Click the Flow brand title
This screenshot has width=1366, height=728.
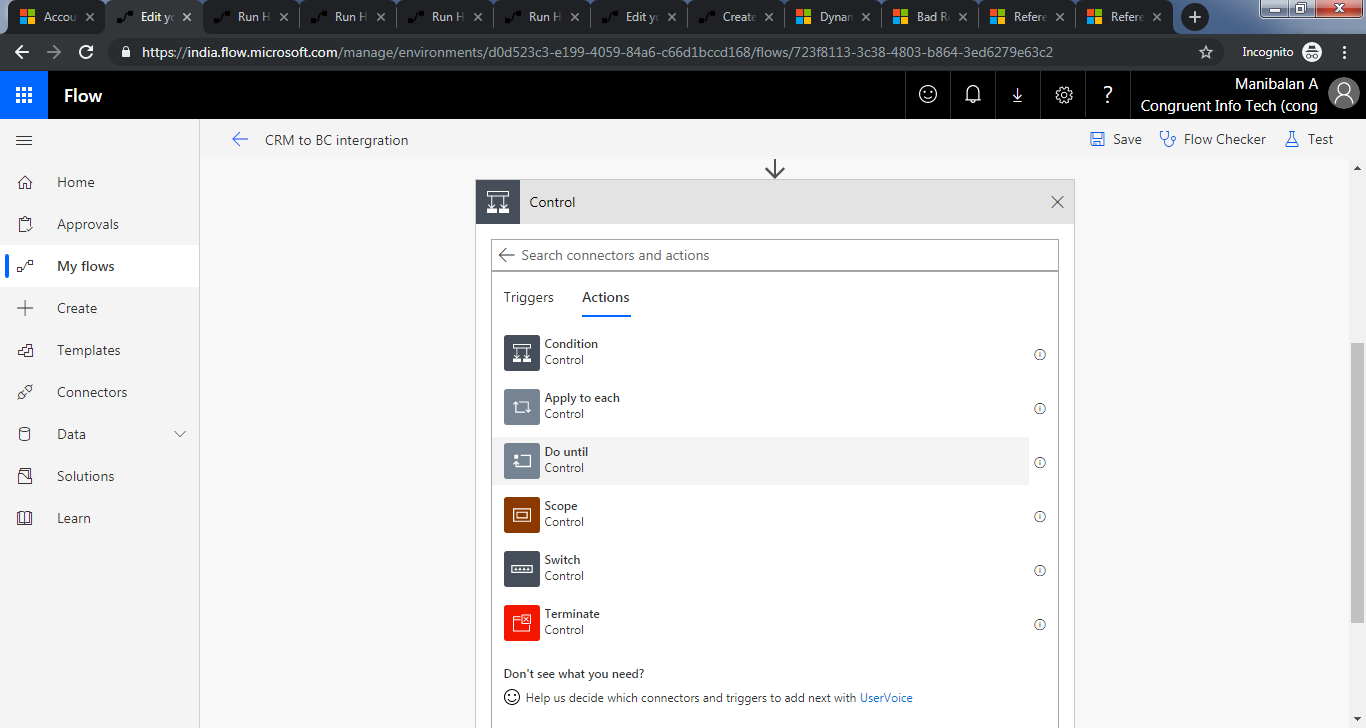83,96
